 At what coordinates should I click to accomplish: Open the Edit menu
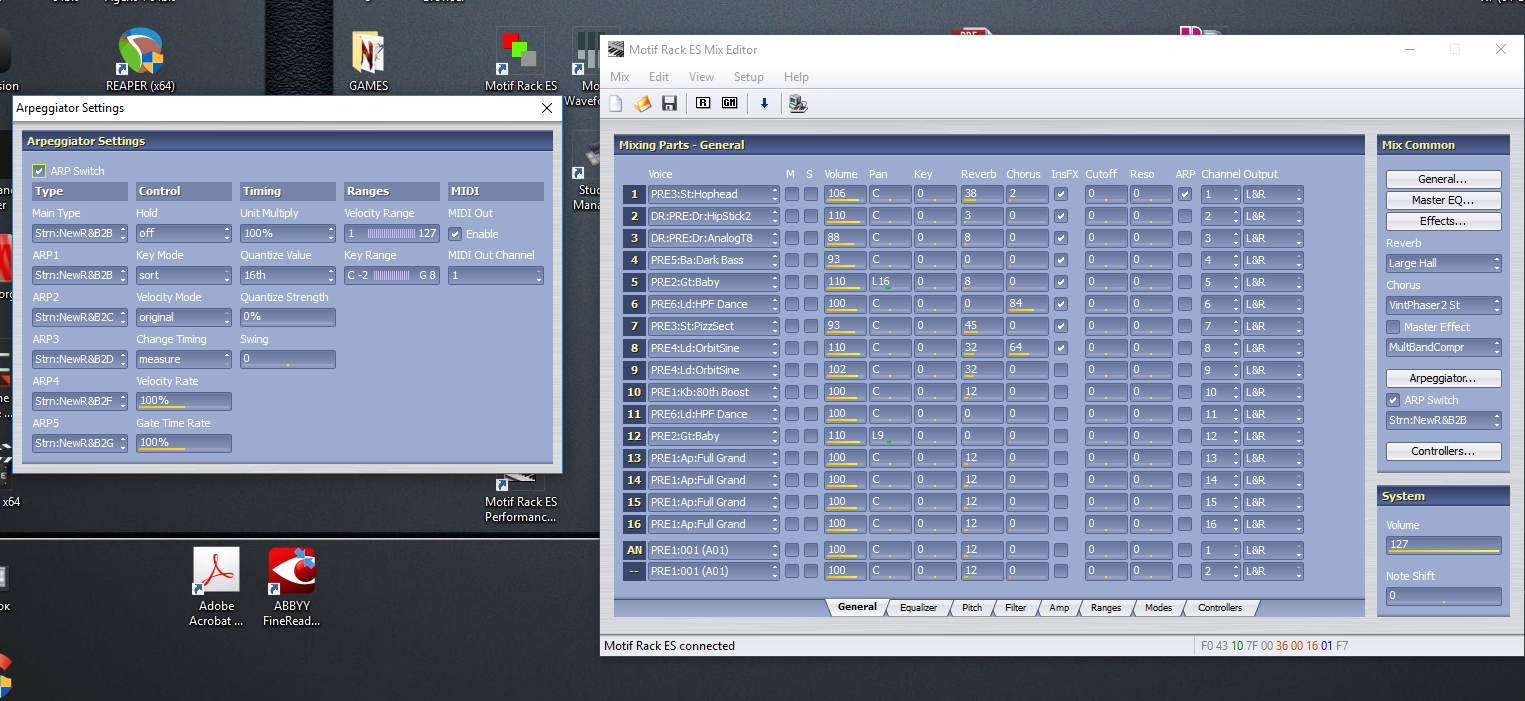pyautogui.click(x=659, y=77)
